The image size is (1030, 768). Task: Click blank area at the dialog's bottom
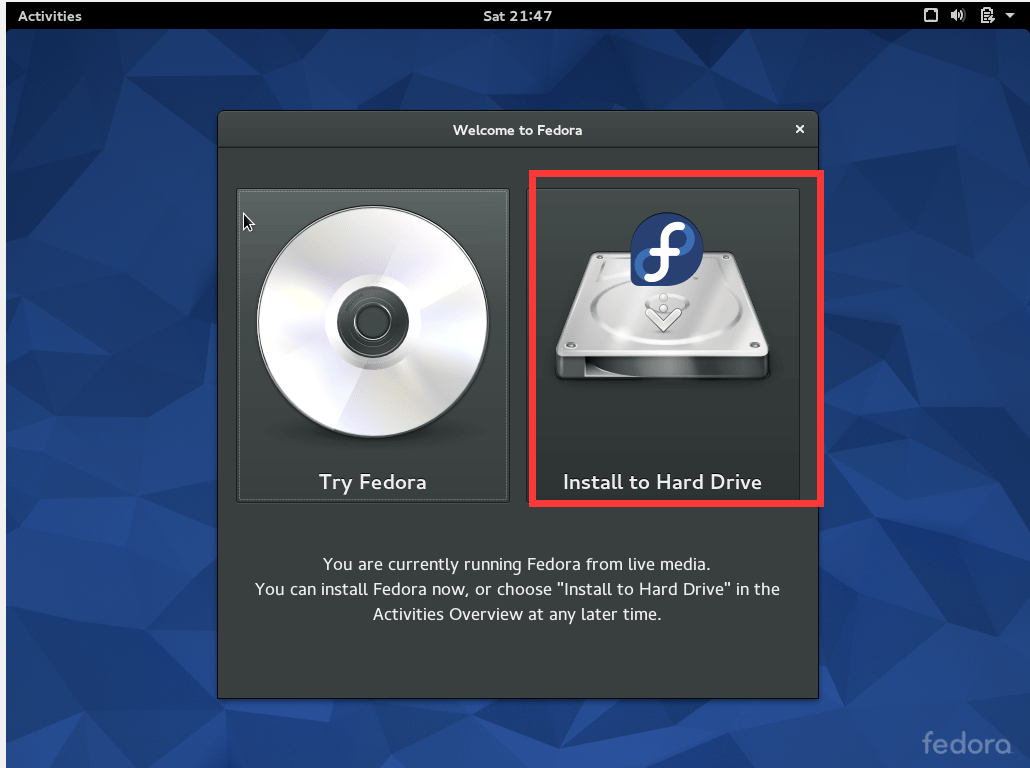517,665
